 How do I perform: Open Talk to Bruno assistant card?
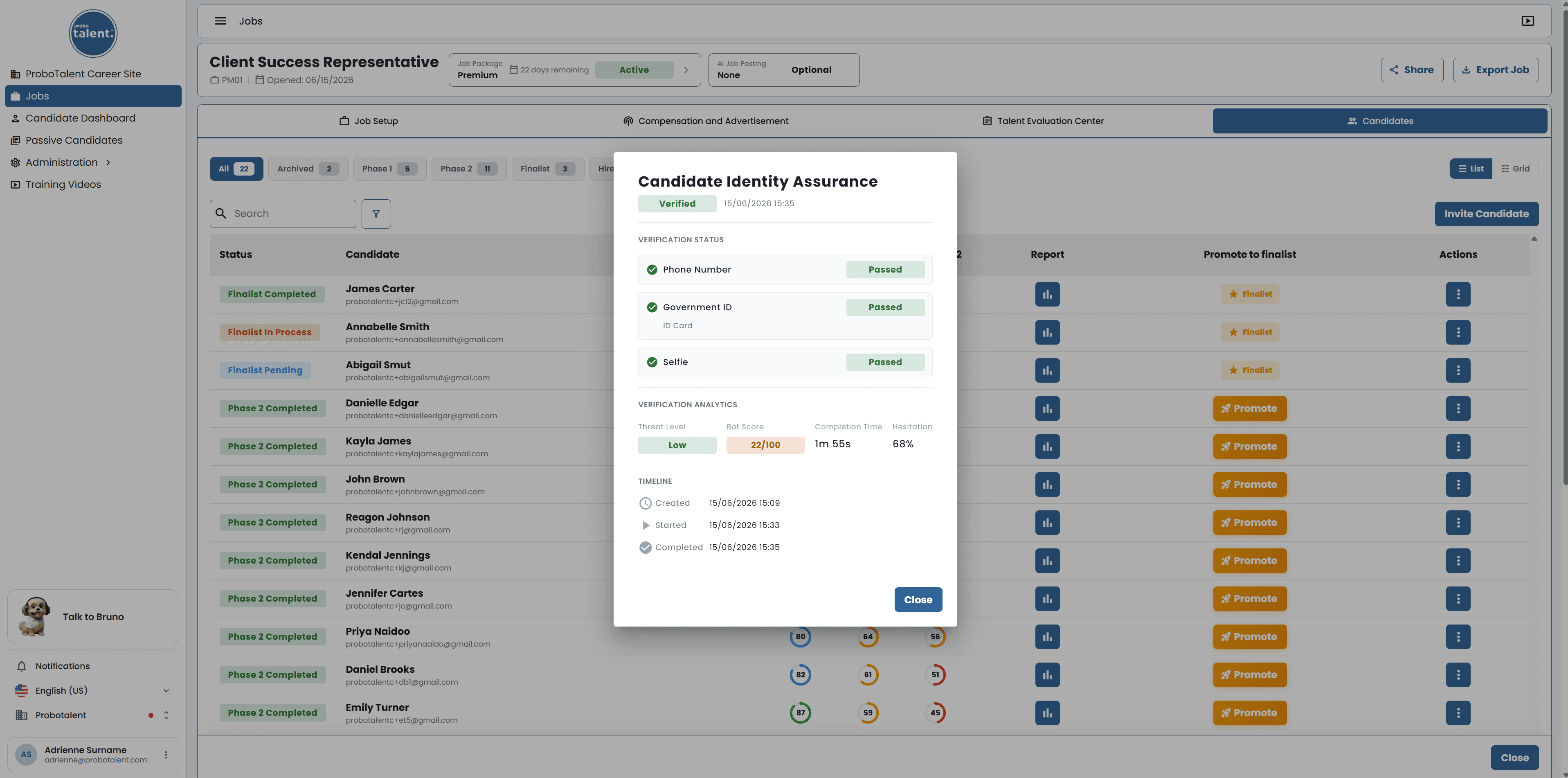click(93, 617)
